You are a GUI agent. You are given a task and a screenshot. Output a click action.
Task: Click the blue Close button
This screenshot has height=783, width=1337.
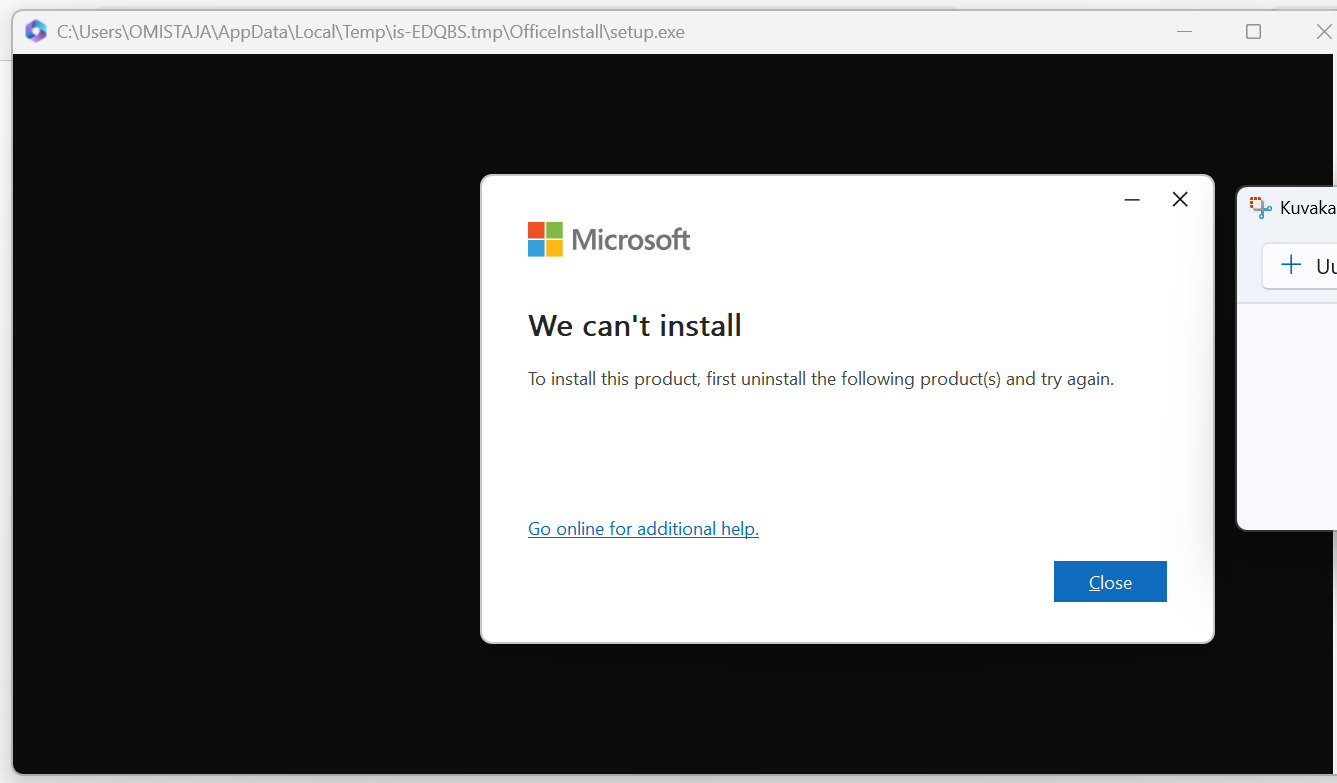[x=1110, y=582]
